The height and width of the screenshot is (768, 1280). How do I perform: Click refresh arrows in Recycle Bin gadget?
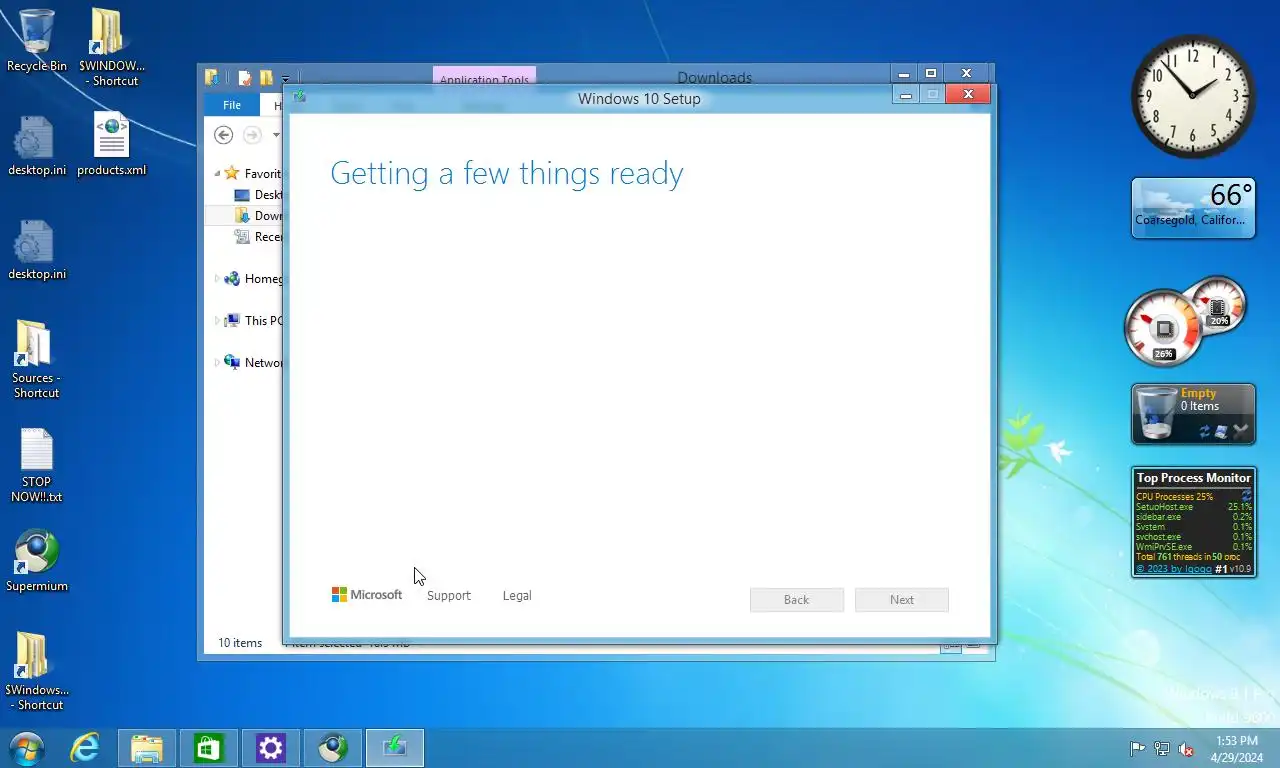coord(1205,432)
